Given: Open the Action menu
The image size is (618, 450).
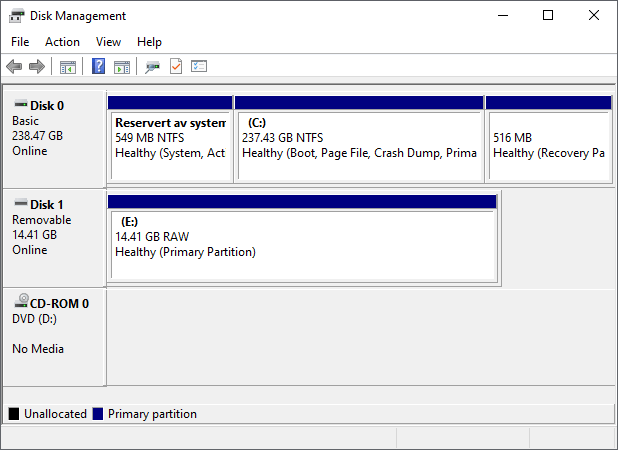Looking at the screenshot, I should [62, 42].
